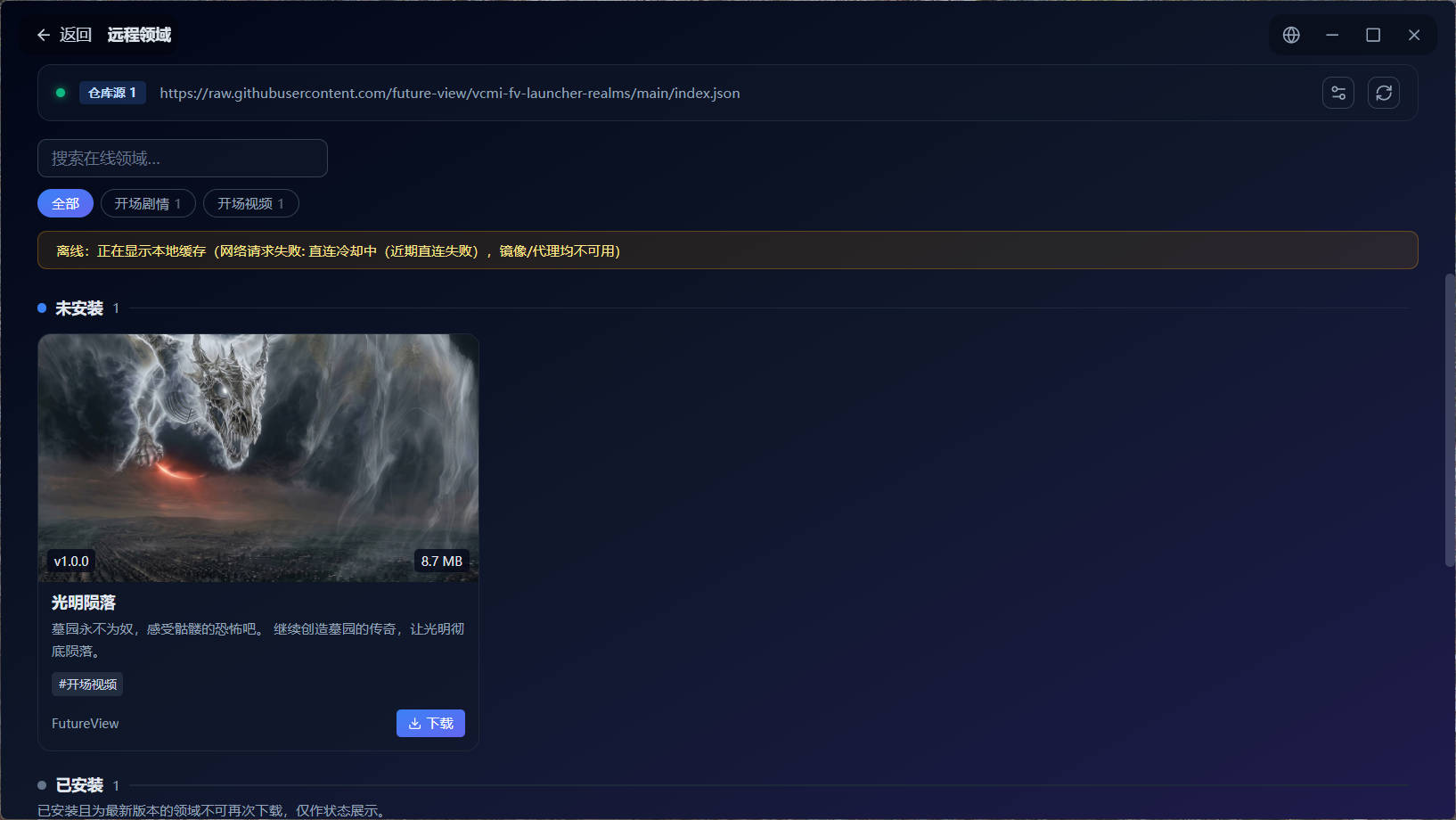The height and width of the screenshot is (820, 1456).
Task: Click the repository index.json URL
Action: pos(450,93)
